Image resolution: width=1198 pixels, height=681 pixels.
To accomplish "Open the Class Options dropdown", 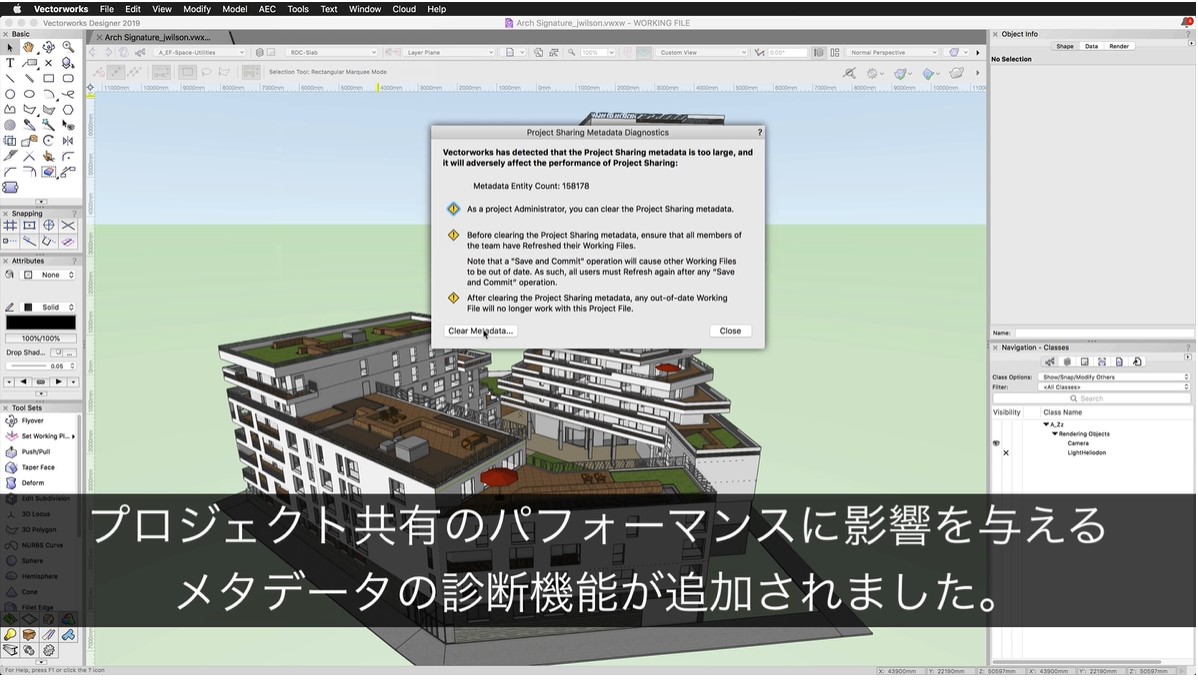I will coord(1115,377).
